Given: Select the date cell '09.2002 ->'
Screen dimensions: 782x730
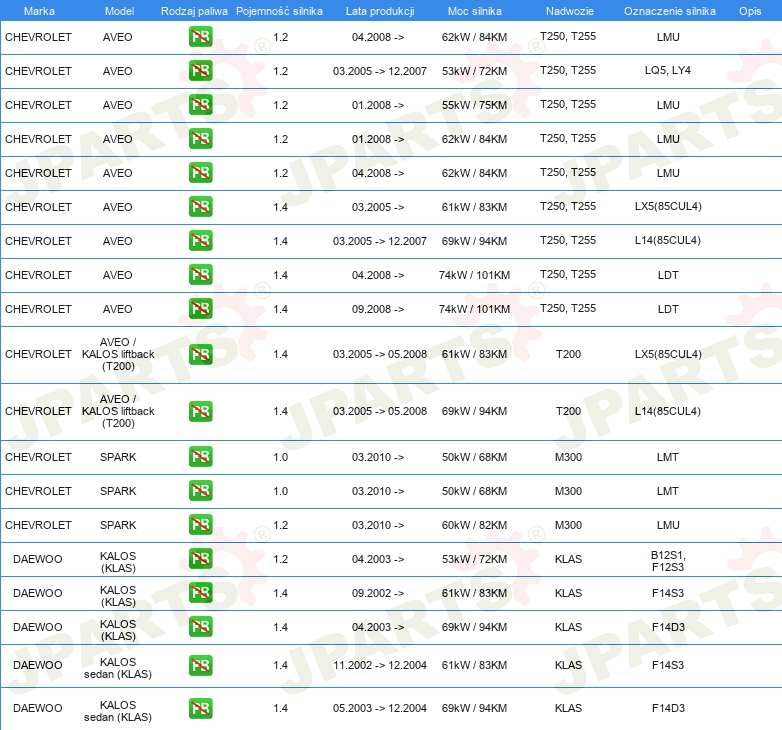Looking at the screenshot, I should click(378, 593).
